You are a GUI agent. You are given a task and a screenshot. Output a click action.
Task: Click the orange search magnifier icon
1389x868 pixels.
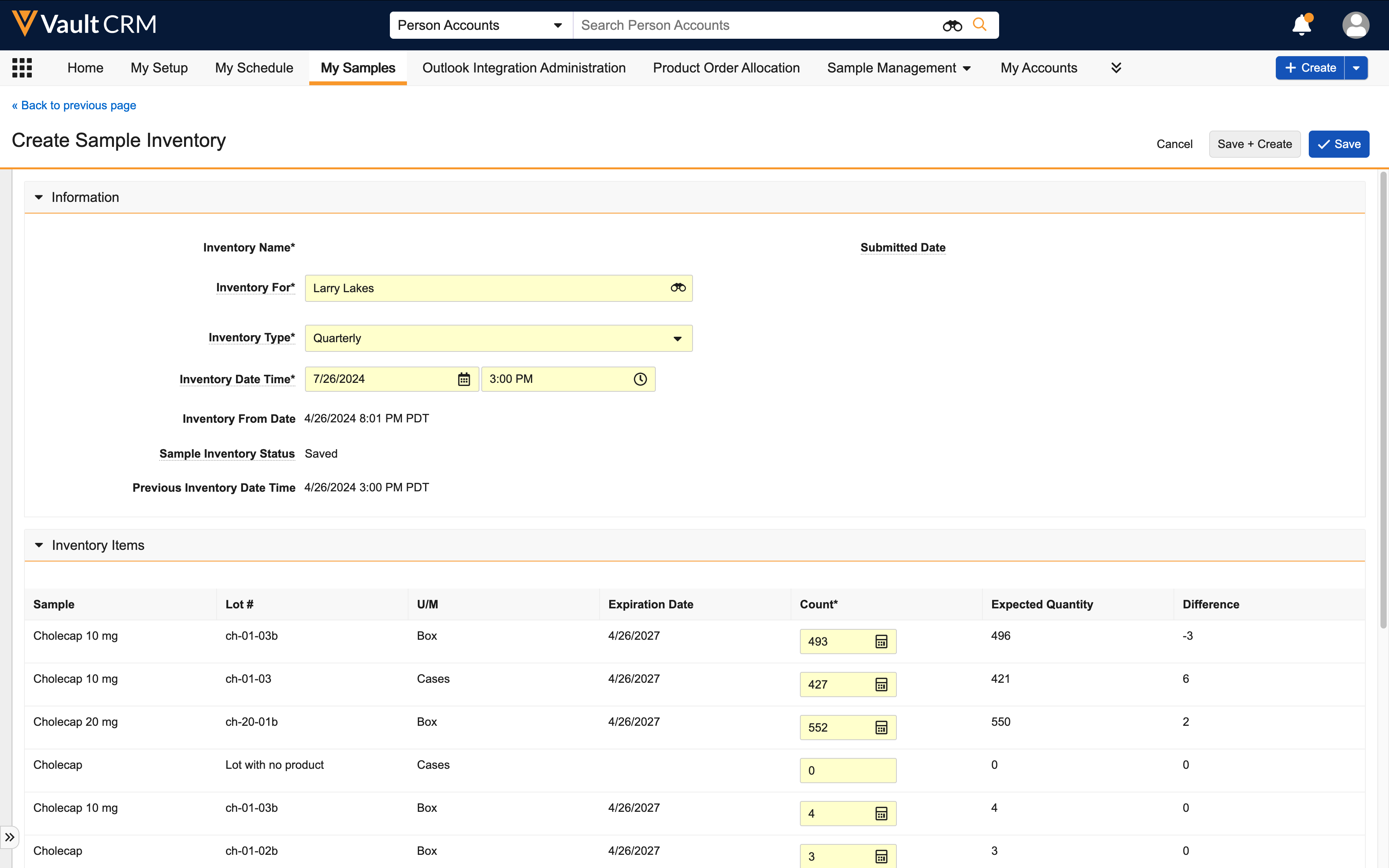click(980, 25)
